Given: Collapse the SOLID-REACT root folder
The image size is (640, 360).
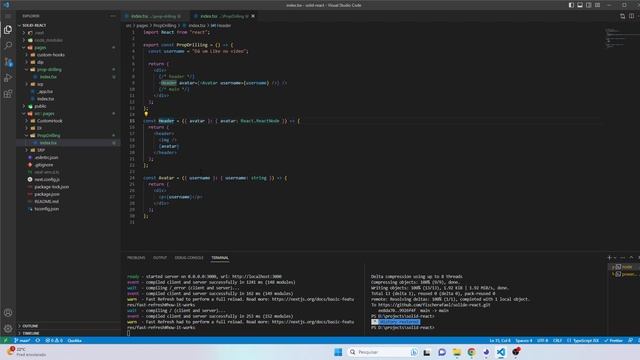Looking at the screenshot, I should tap(69, 25).
